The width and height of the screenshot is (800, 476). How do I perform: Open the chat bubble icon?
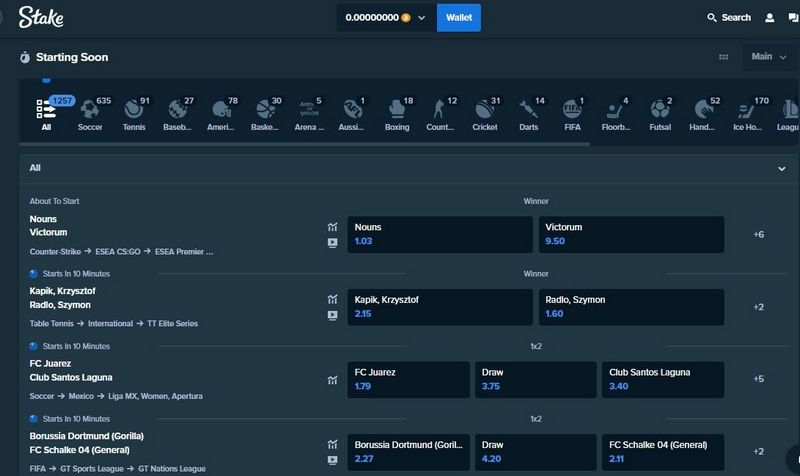tap(793, 18)
